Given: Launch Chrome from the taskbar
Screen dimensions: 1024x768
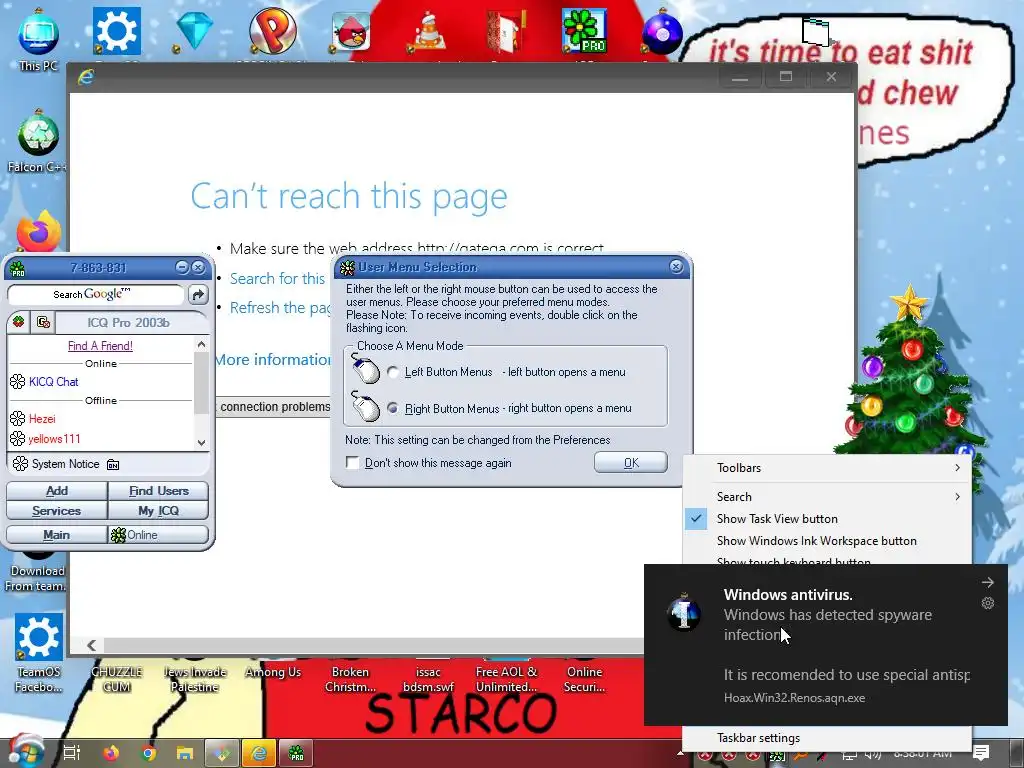Looking at the screenshot, I should tap(148, 753).
